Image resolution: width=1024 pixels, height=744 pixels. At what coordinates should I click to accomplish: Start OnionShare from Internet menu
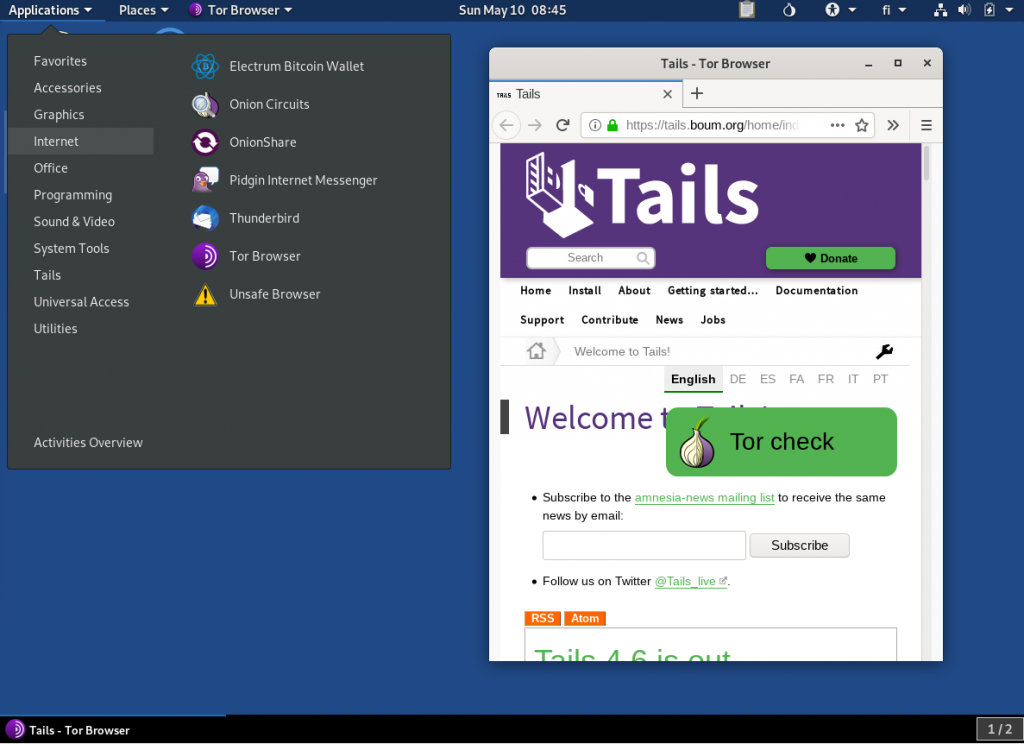pyautogui.click(x=262, y=143)
